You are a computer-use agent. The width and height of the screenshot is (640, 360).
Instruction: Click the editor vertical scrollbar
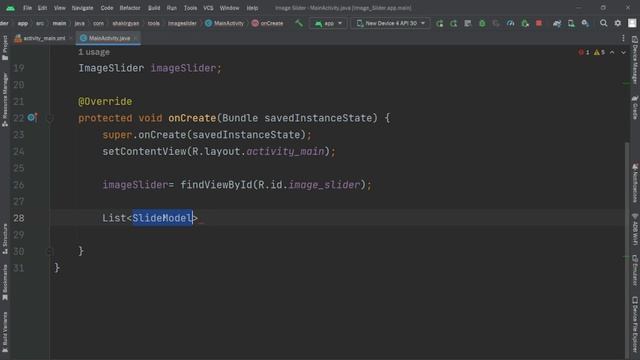pos(627,250)
